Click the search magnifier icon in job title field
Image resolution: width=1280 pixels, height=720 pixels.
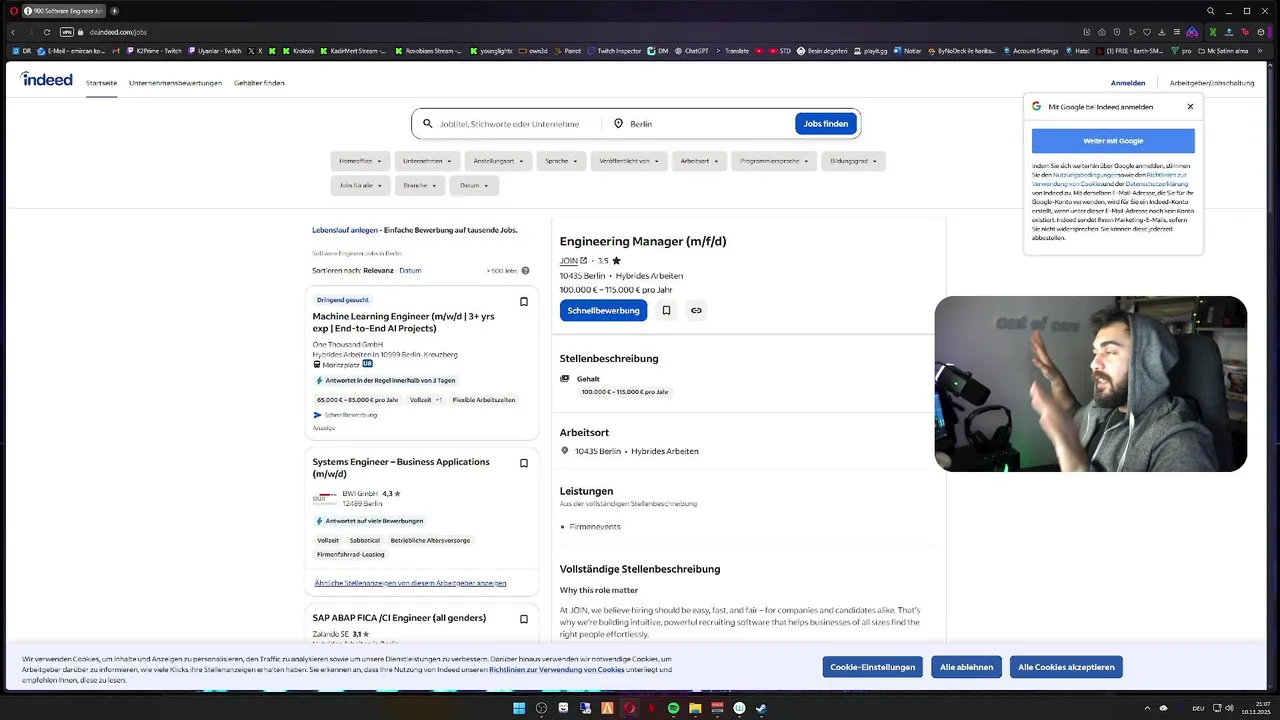427,124
